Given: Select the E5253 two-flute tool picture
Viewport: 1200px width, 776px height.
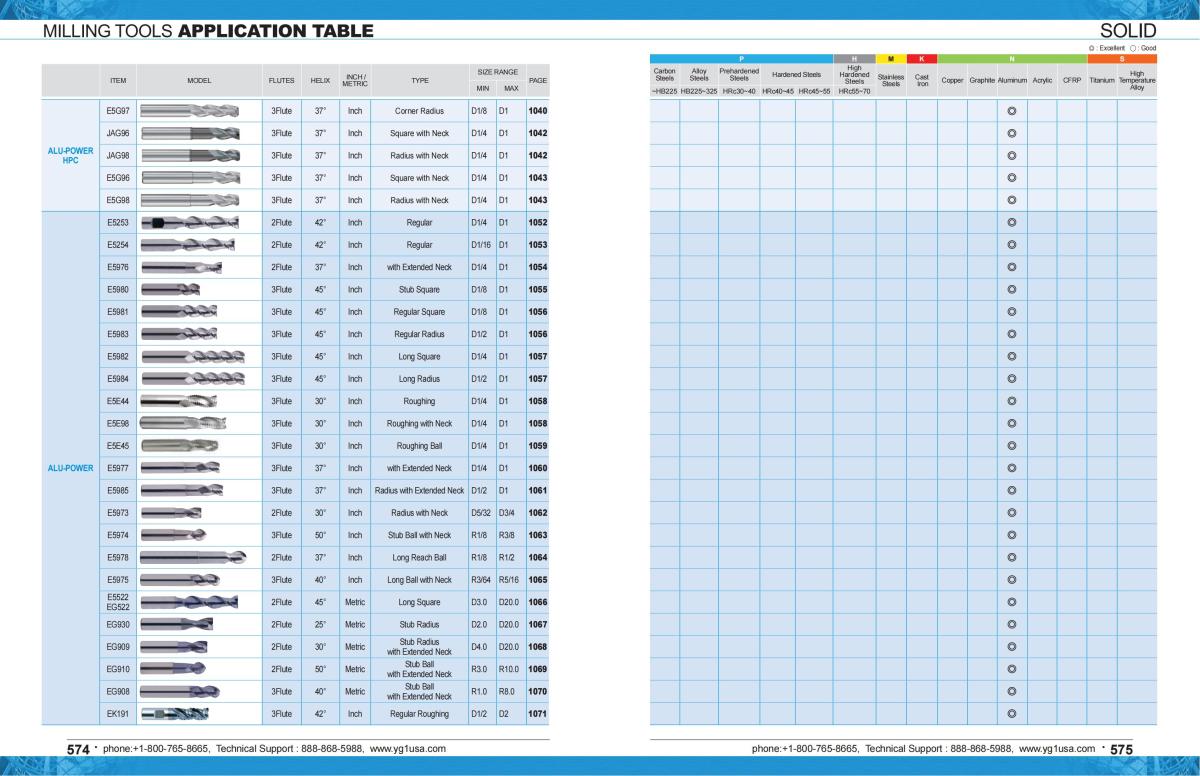Looking at the screenshot, I should pos(190,223).
